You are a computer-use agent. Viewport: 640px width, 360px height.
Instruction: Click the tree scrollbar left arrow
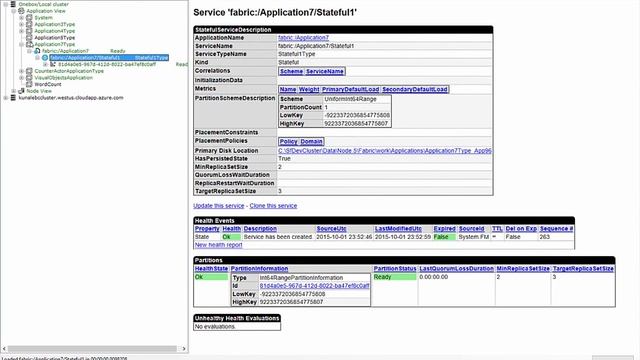(4, 349)
